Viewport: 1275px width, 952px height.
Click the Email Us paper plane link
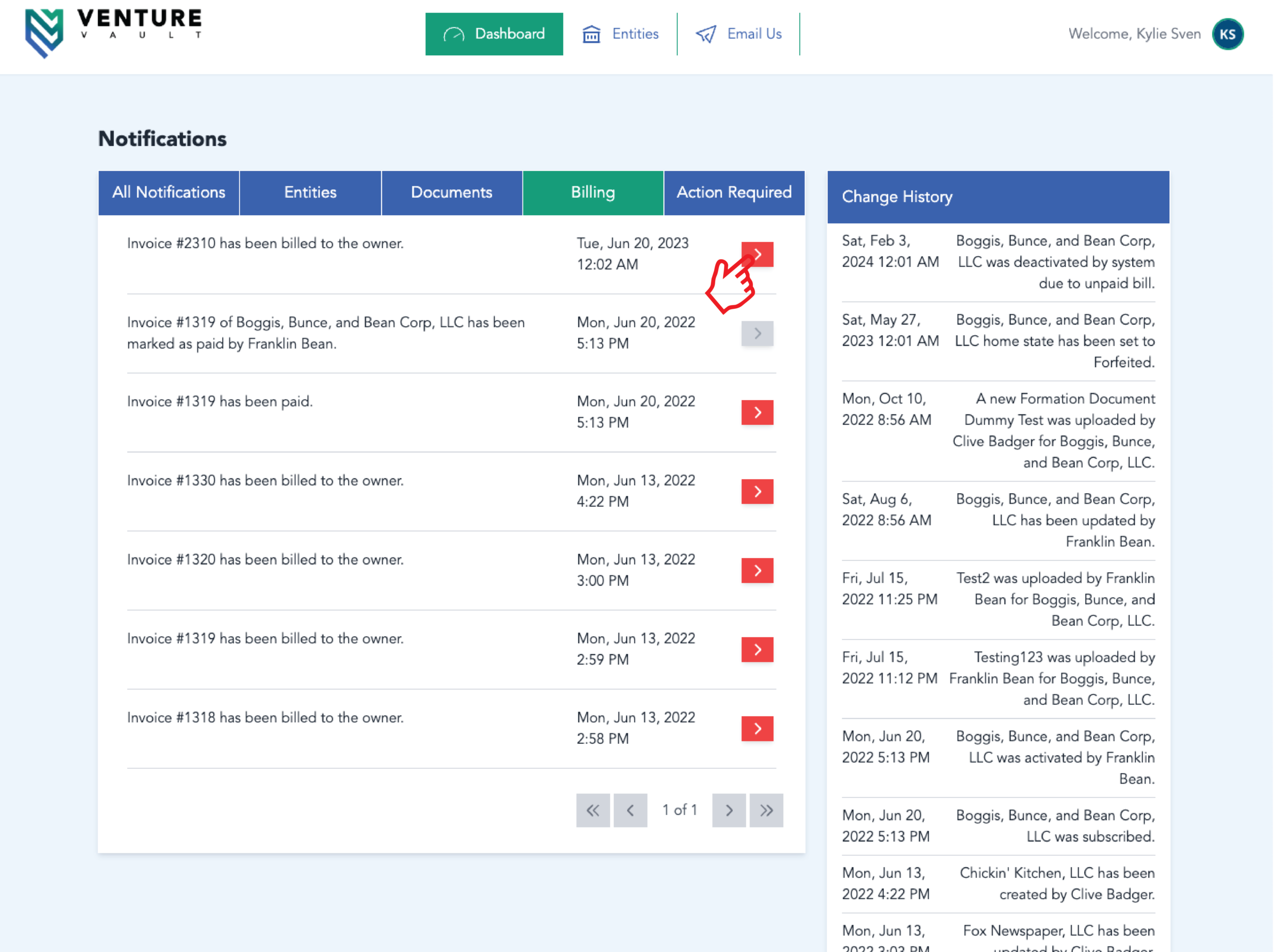(739, 34)
